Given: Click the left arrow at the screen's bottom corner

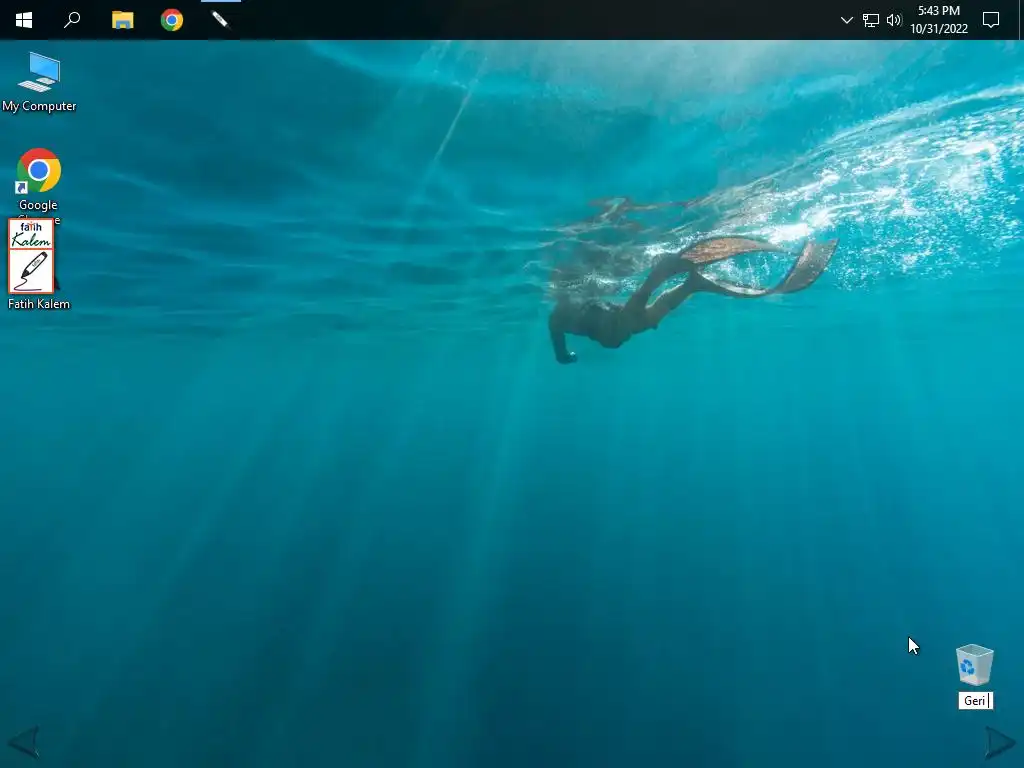Looking at the screenshot, I should point(23,741).
